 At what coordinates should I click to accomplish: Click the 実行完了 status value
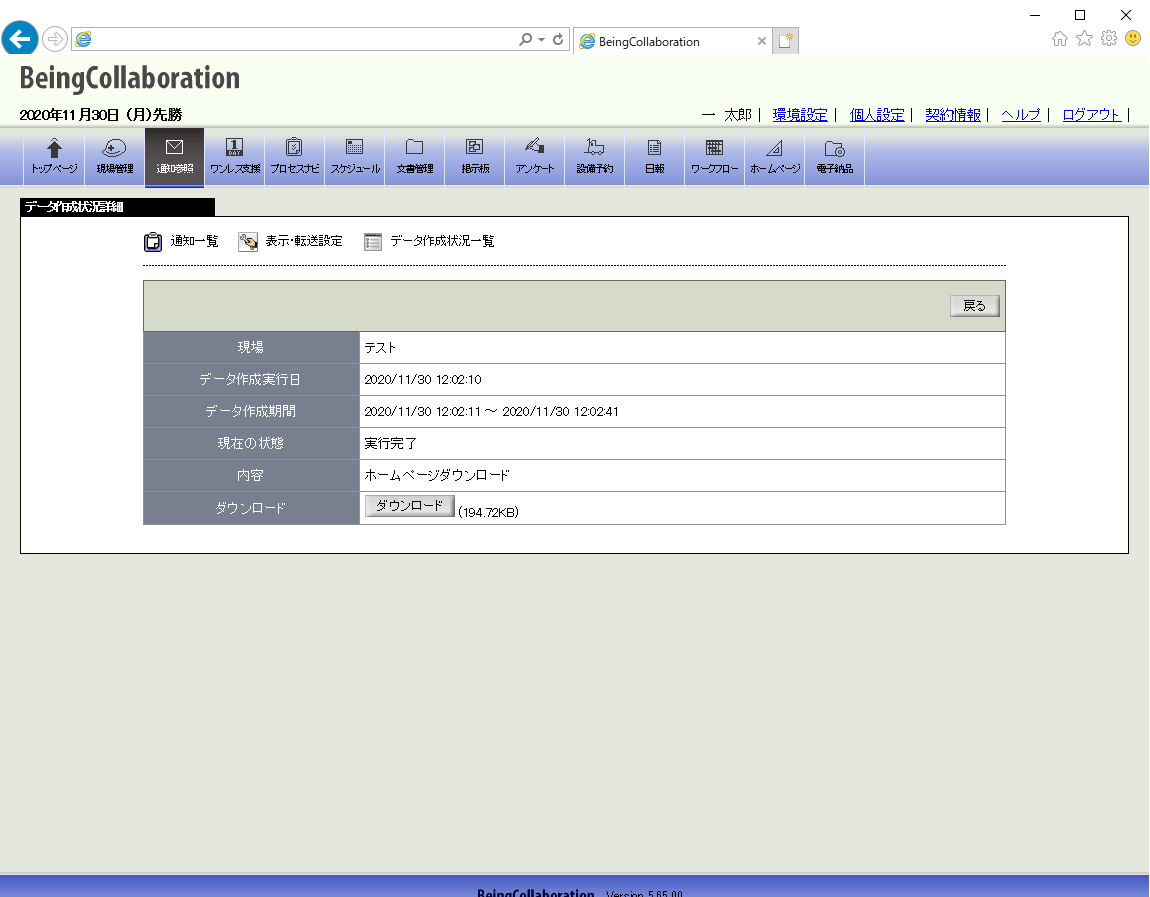(390, 444)
